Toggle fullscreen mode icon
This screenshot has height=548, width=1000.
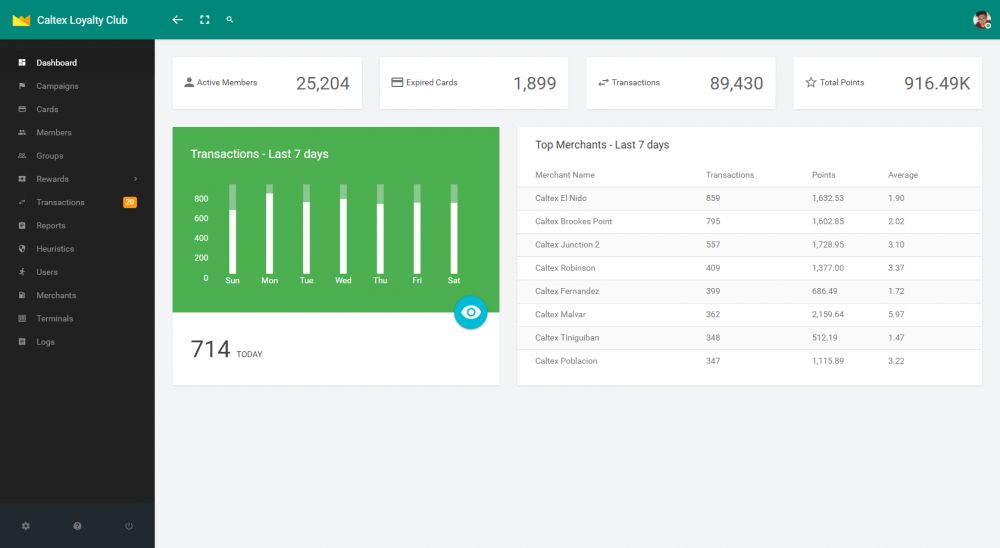[x=205, y=20]
